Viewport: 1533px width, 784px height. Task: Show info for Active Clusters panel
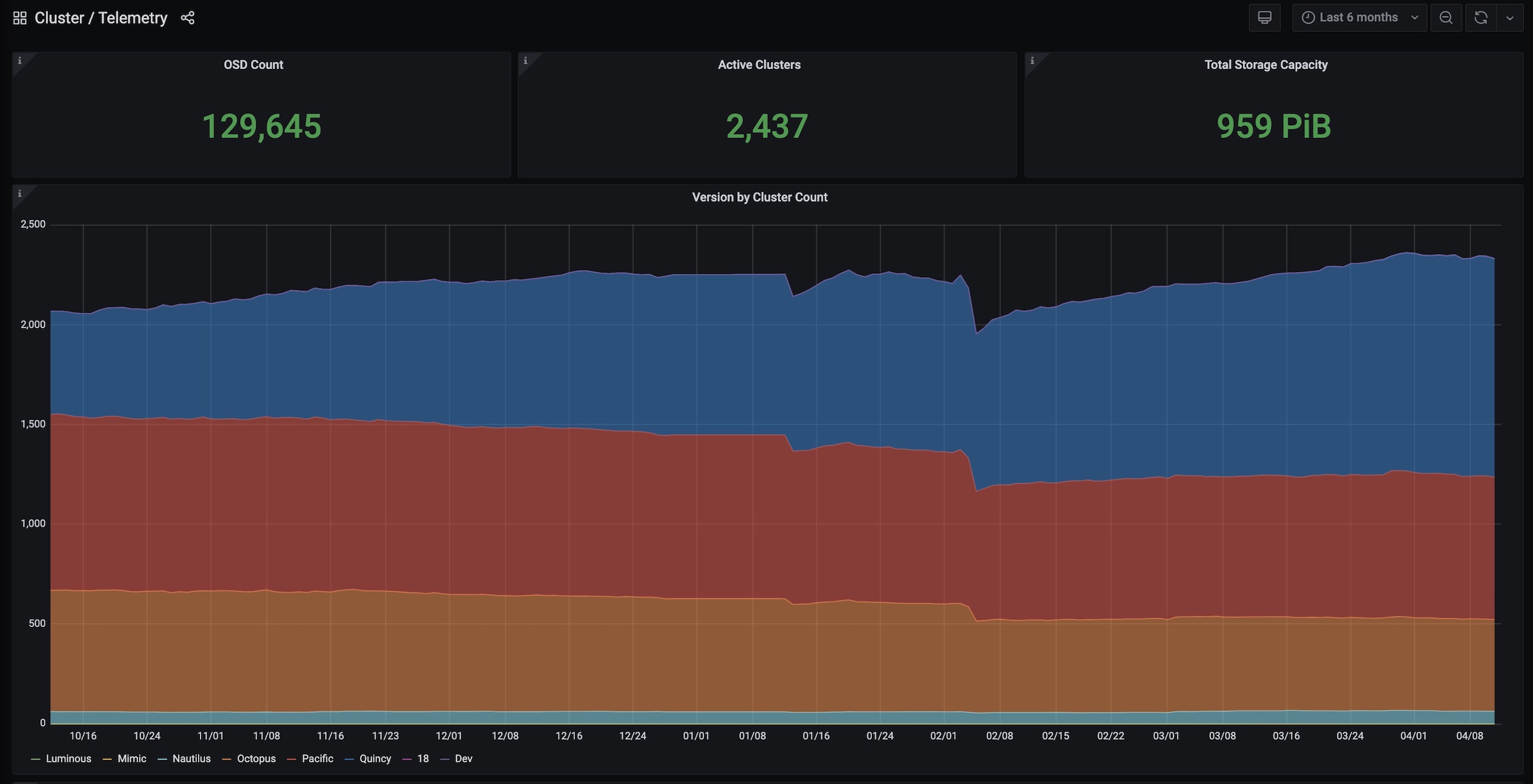526,61
